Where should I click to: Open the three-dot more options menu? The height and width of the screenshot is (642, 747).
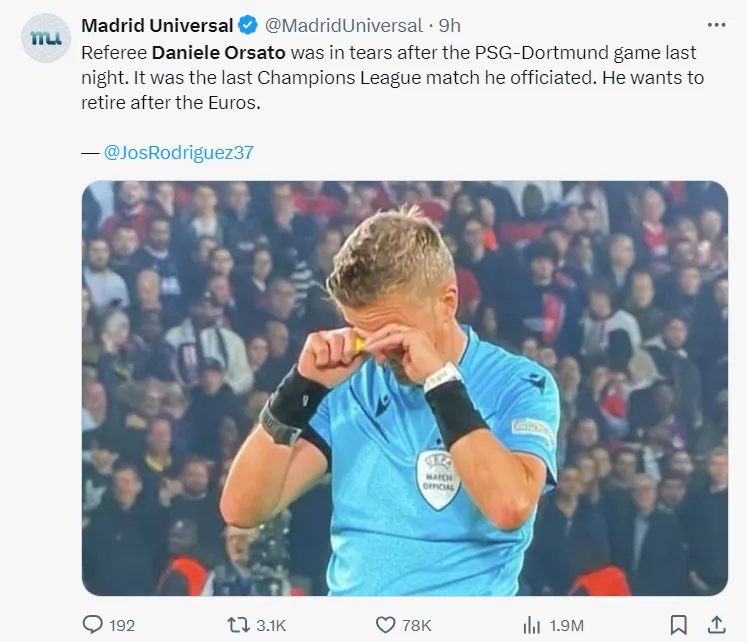[716, 25]
